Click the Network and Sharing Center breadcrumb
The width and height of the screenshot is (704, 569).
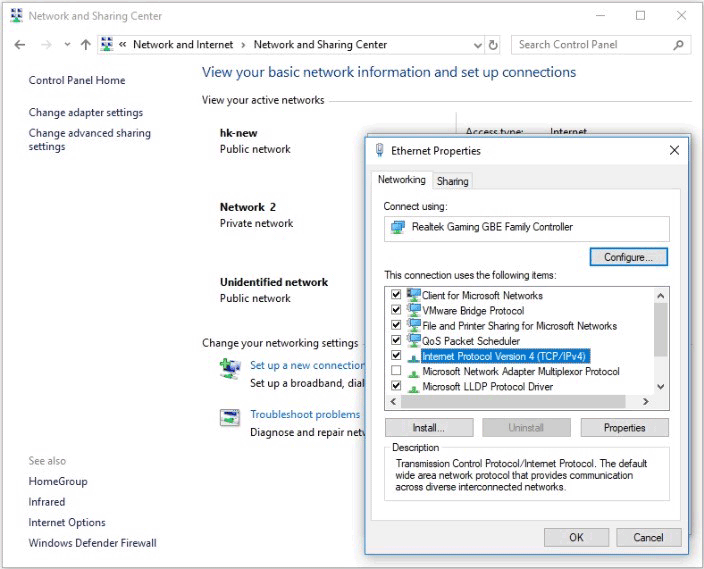[x=320, y=44]
